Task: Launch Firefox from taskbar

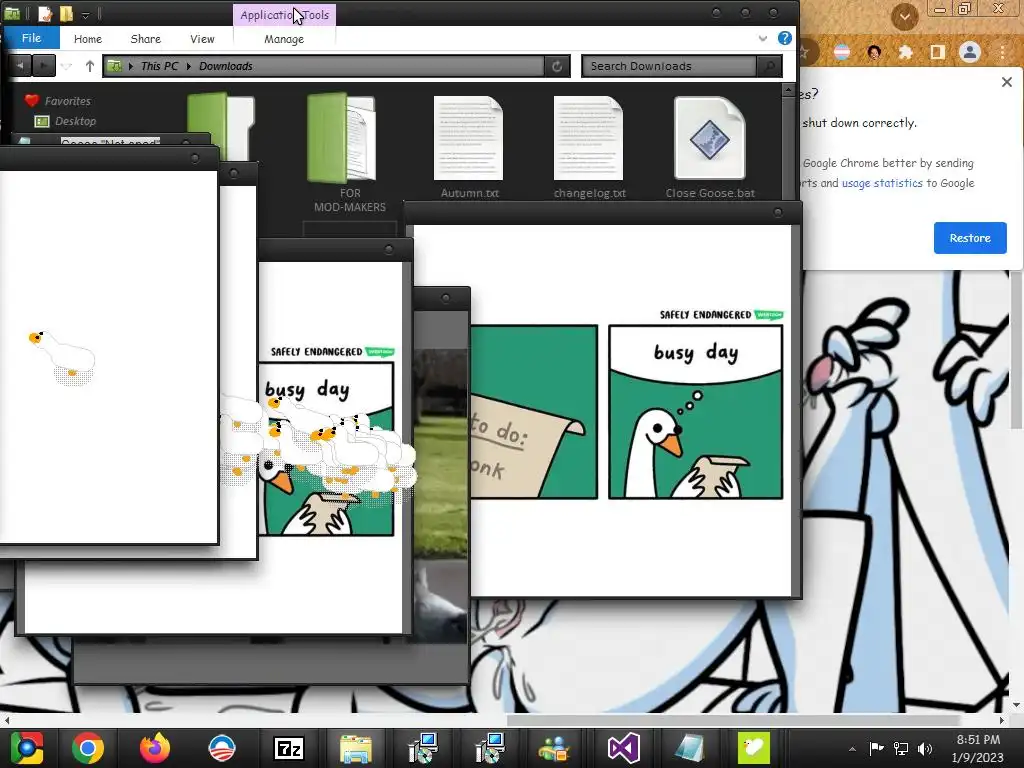Action: coord(155,748)
